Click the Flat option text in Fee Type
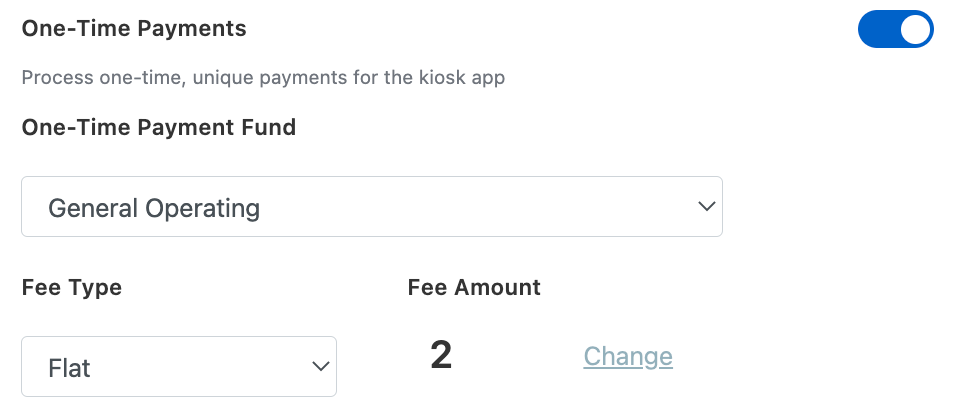 point(70,368)
